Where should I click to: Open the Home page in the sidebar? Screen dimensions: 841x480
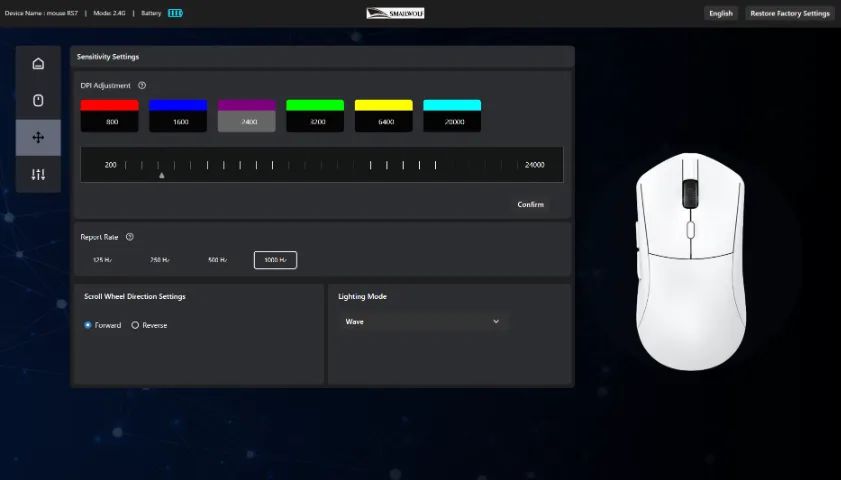click(x=38, y=64)
